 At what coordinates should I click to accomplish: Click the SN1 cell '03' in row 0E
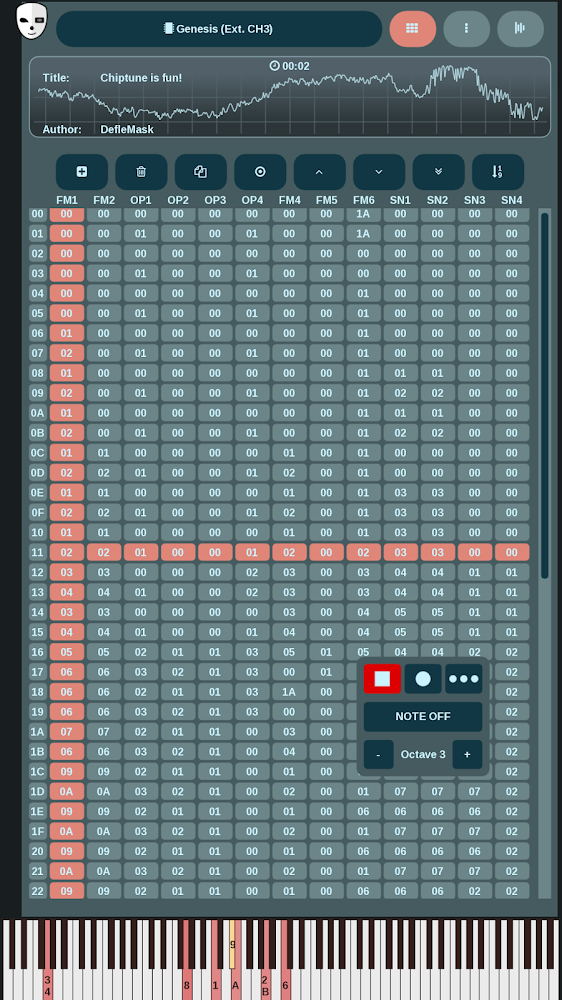pos(401,493)
